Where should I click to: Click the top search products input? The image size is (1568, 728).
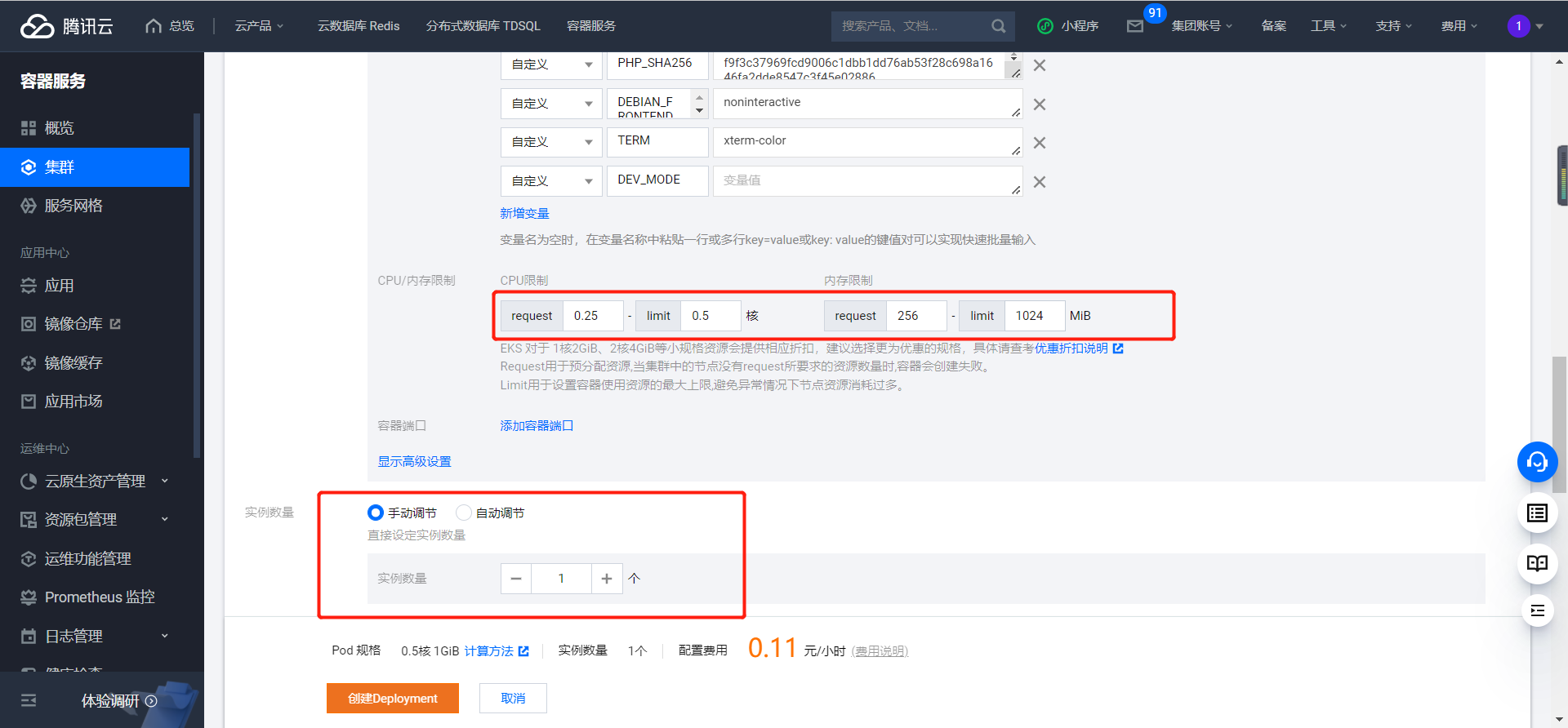tap(911, 26)
